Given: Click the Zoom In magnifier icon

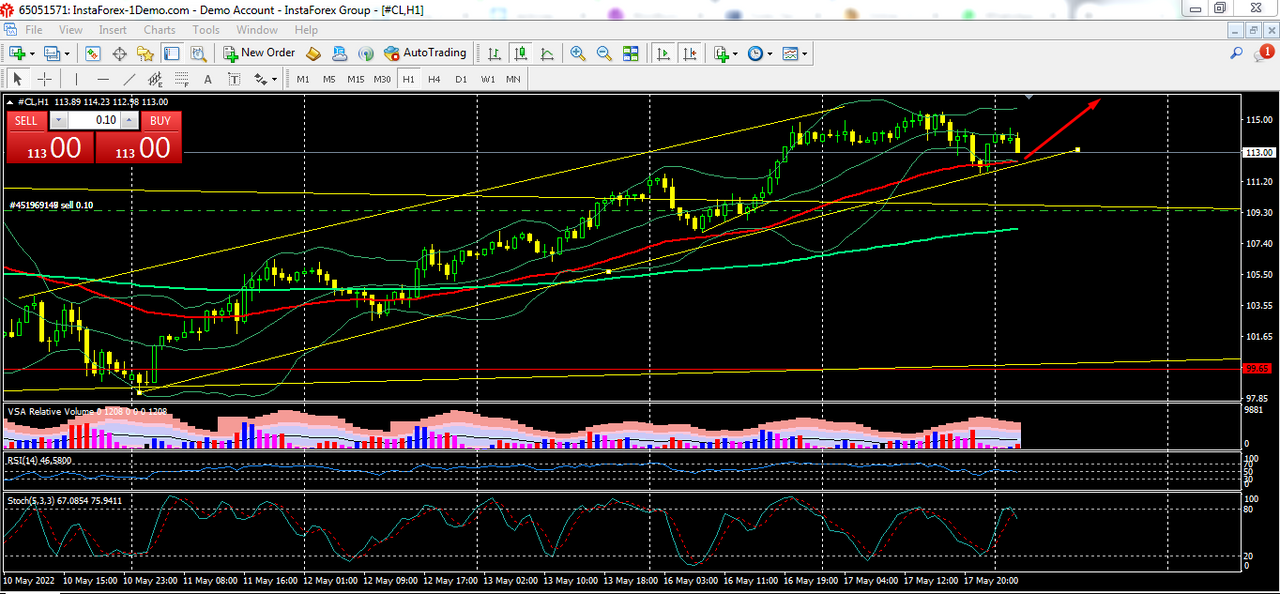Looking at the screenshot, I should coord(578,53).
